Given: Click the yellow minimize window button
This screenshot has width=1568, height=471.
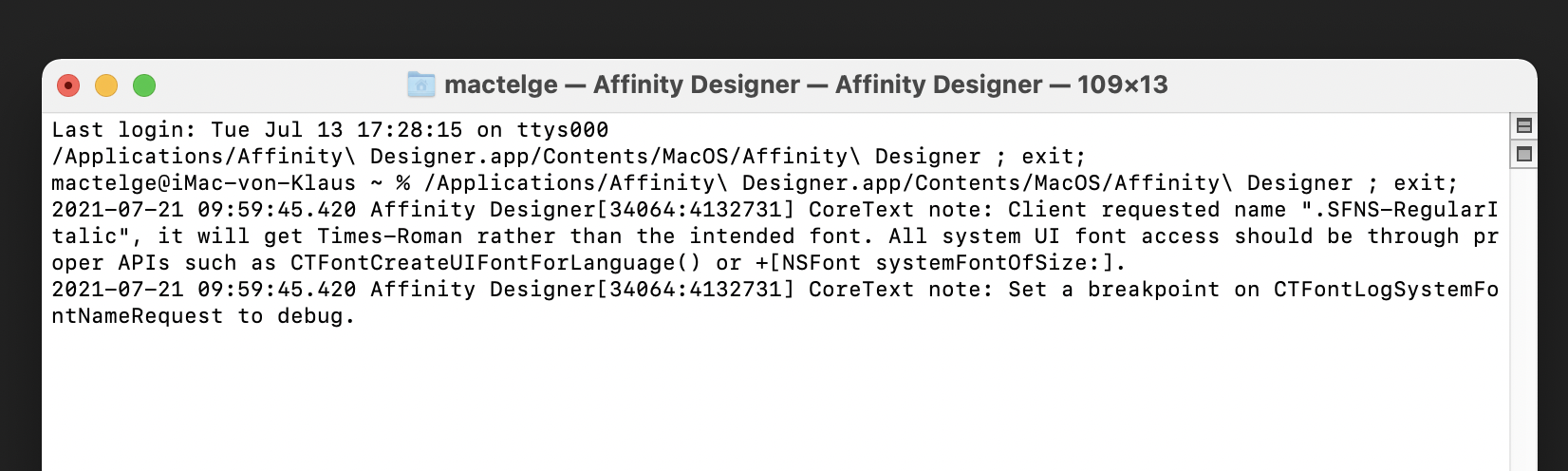Looking at the screenshot, I should click(106, 85).
